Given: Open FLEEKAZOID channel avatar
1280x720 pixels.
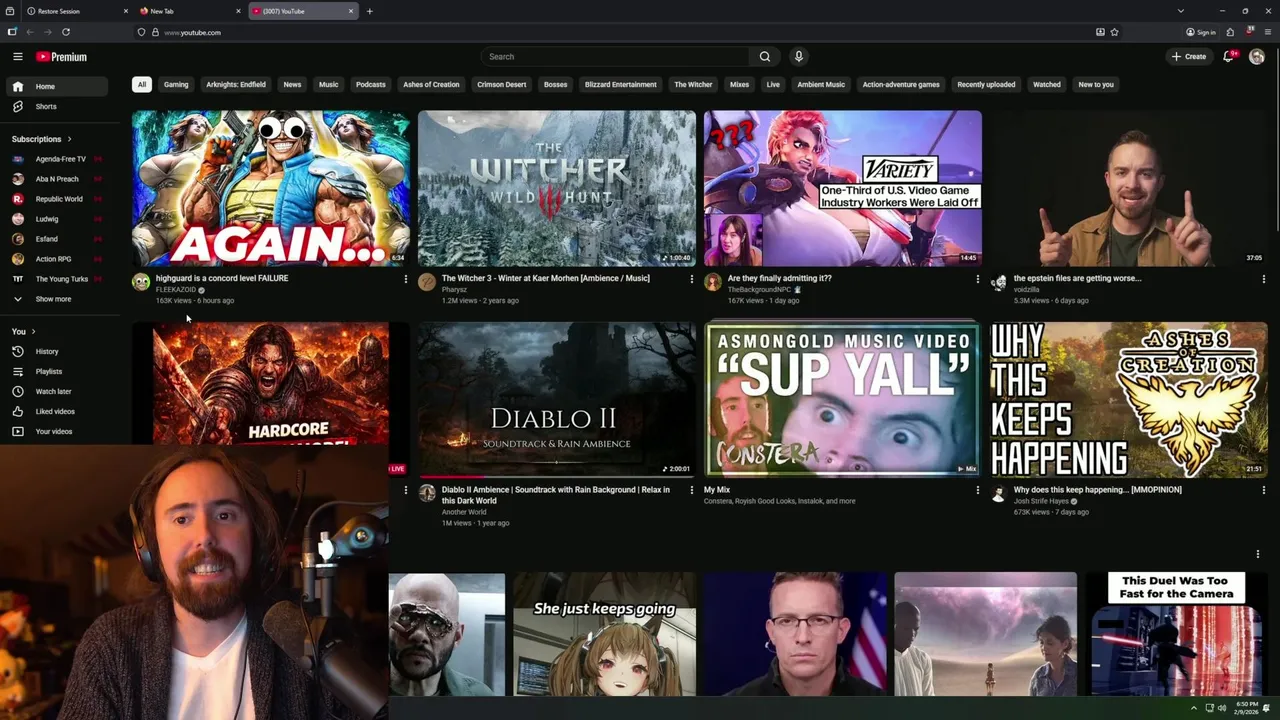Looking at the screenshot, I should tap(141, 282).
